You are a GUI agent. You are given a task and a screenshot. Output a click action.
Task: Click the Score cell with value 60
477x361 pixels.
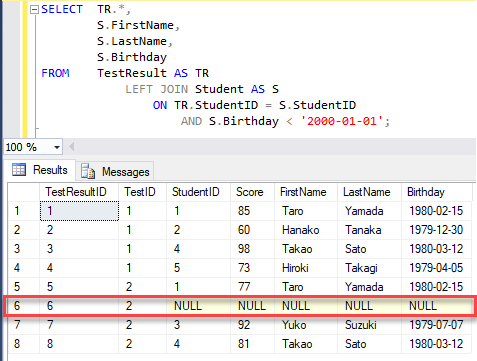pyautogui.click(x=252, y=230)
